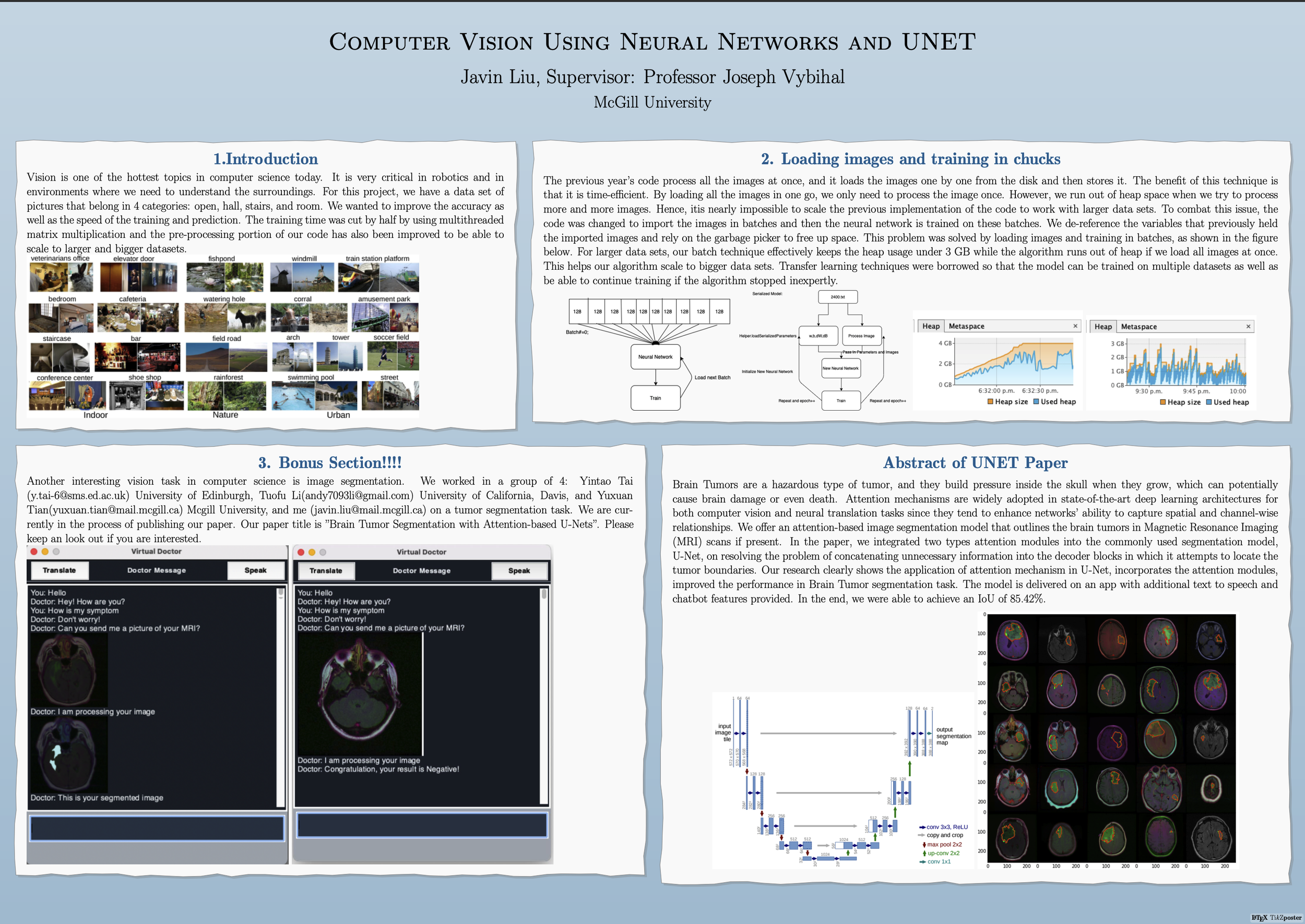This screenshot has height=924, width=1305.
Task: Click the 'Neural Network' box in the batch diagram
Action: (x=656, y=357)
